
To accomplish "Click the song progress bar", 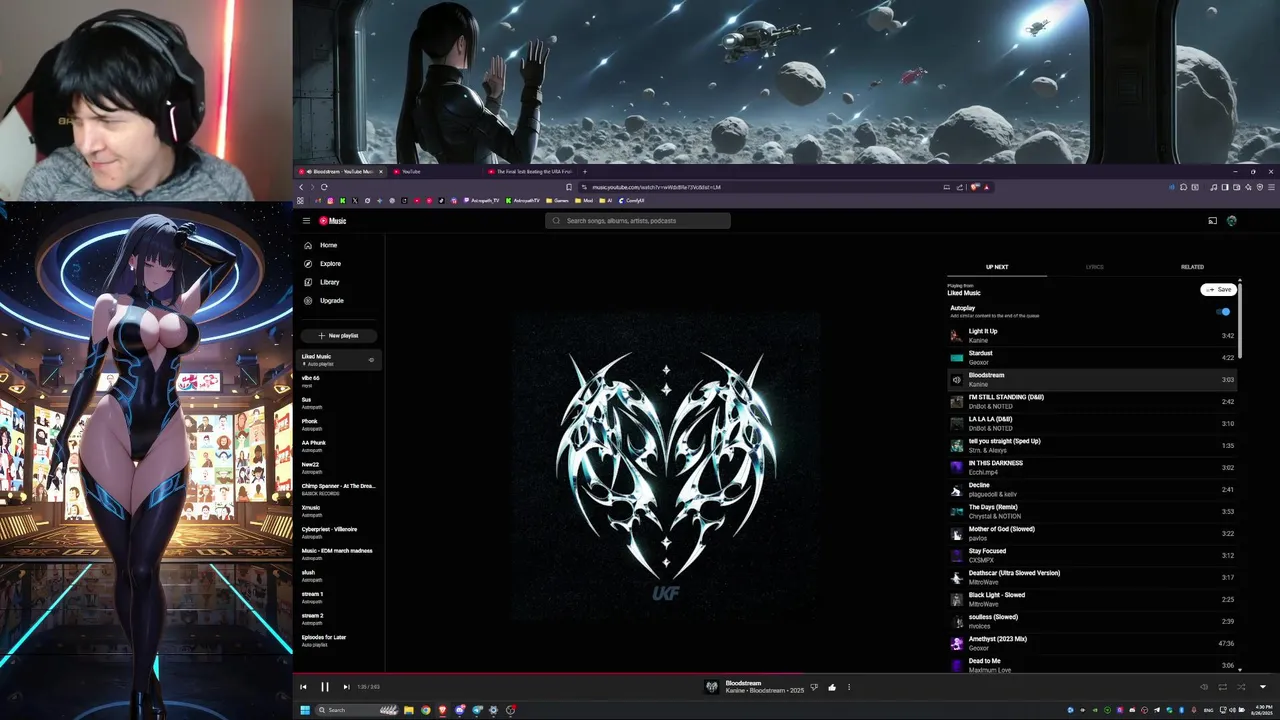I will (x=786, y=674).
